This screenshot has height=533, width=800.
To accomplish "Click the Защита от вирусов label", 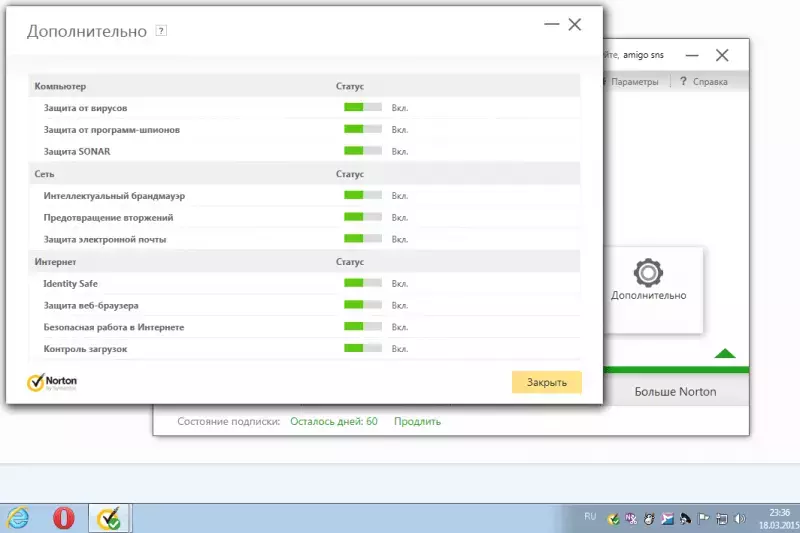I will [85, 108].
